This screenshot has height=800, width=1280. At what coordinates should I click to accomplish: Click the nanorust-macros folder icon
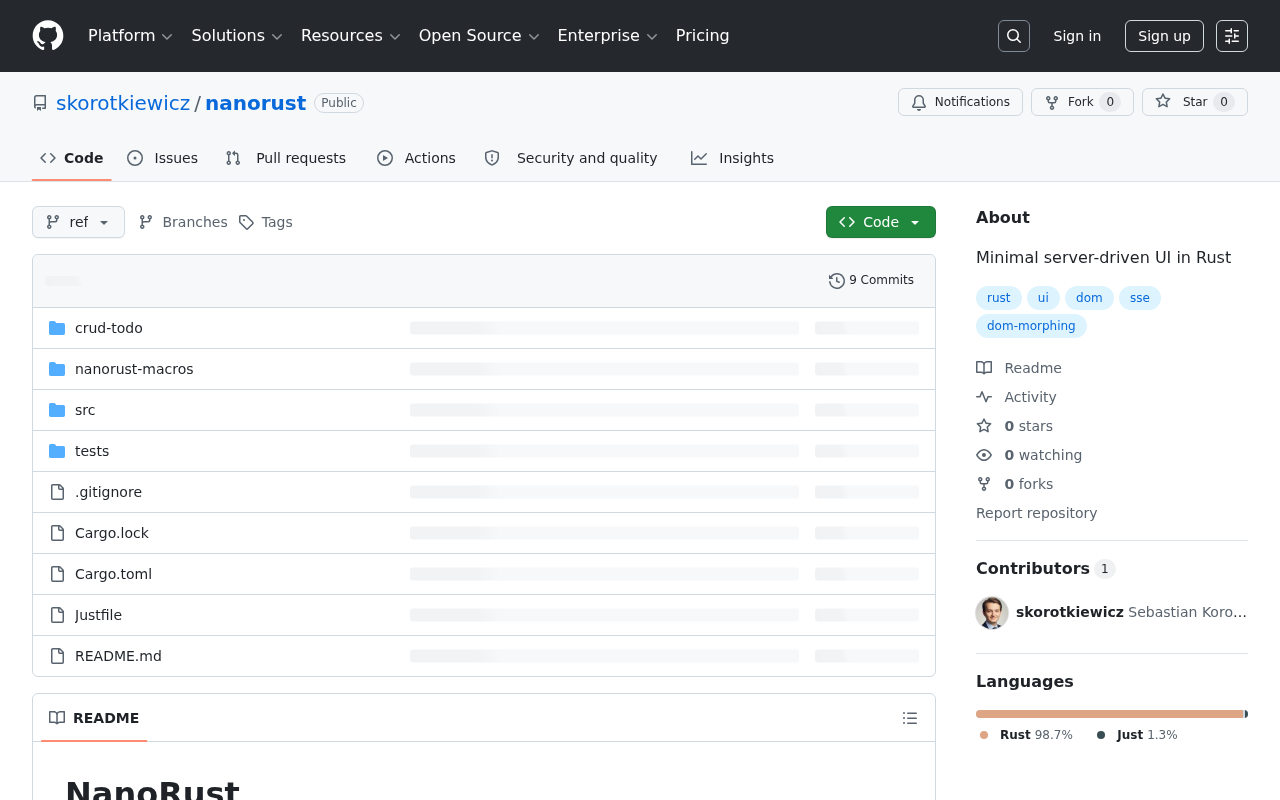[x=57, y=369]
